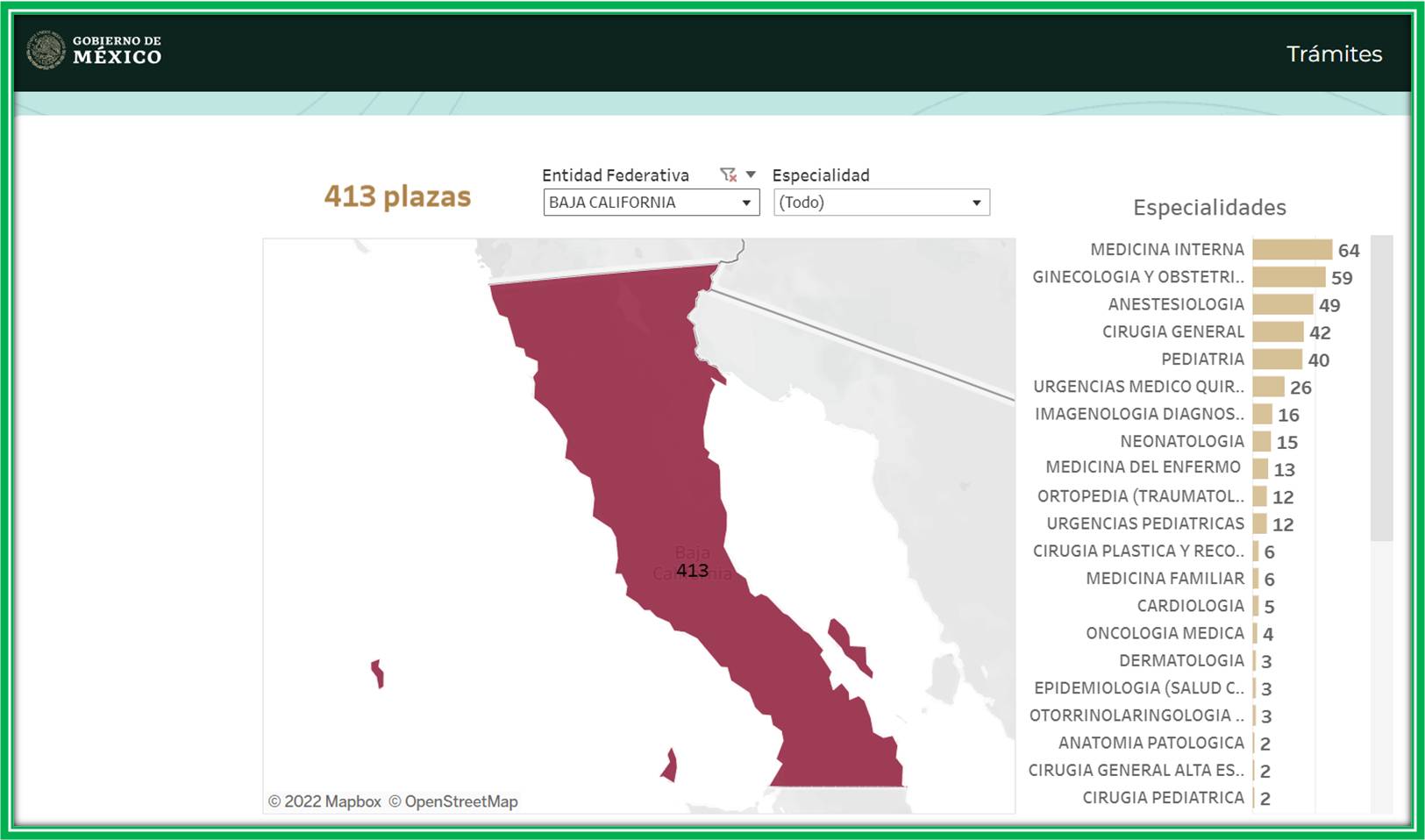Viewport: 1425px width, 840px height.
Task: Select the DERMATOLOGIA specialty row
Action: coord(1181,660)
